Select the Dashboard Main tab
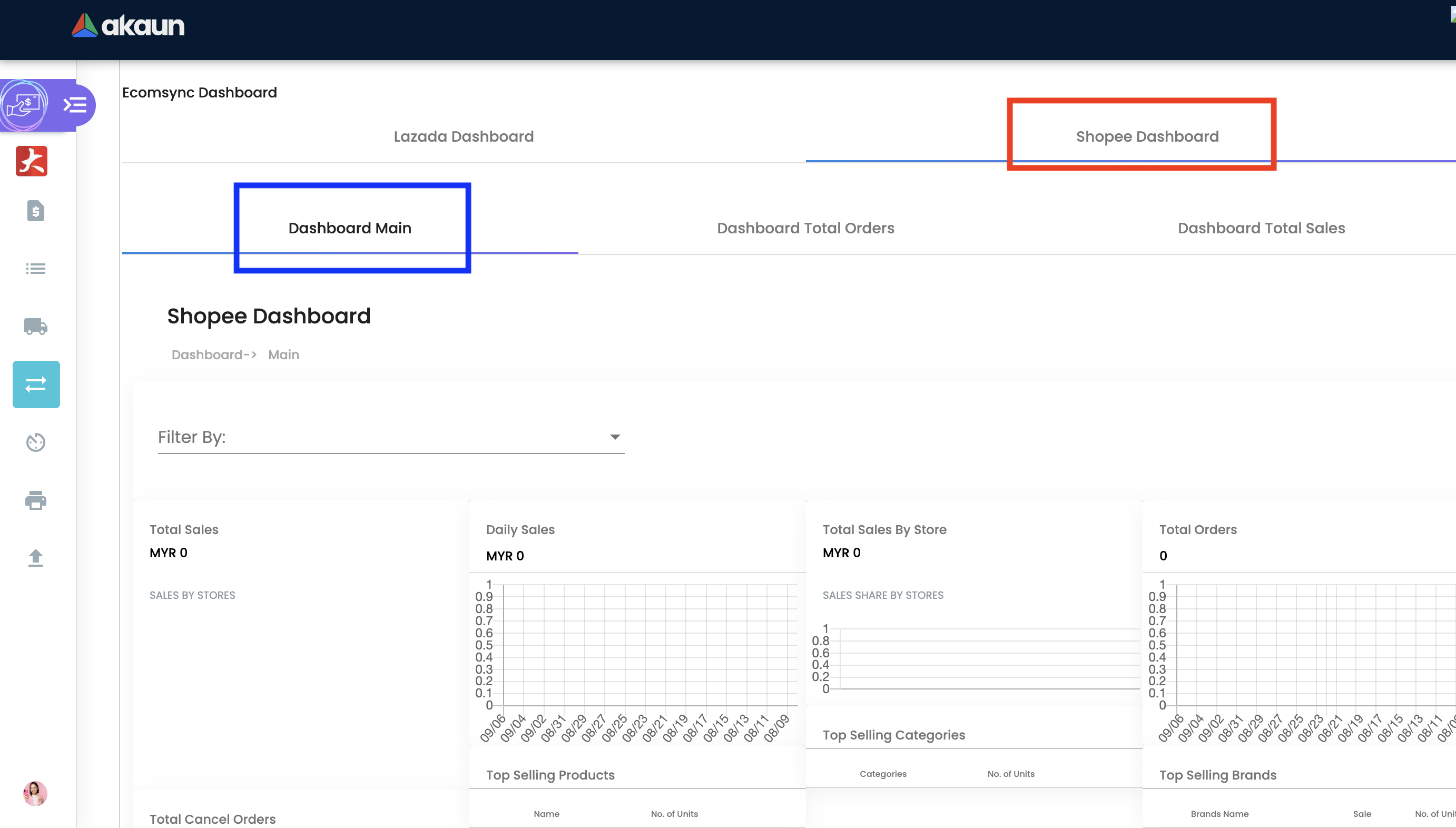The image size is (1456, 828). [350, 228]
